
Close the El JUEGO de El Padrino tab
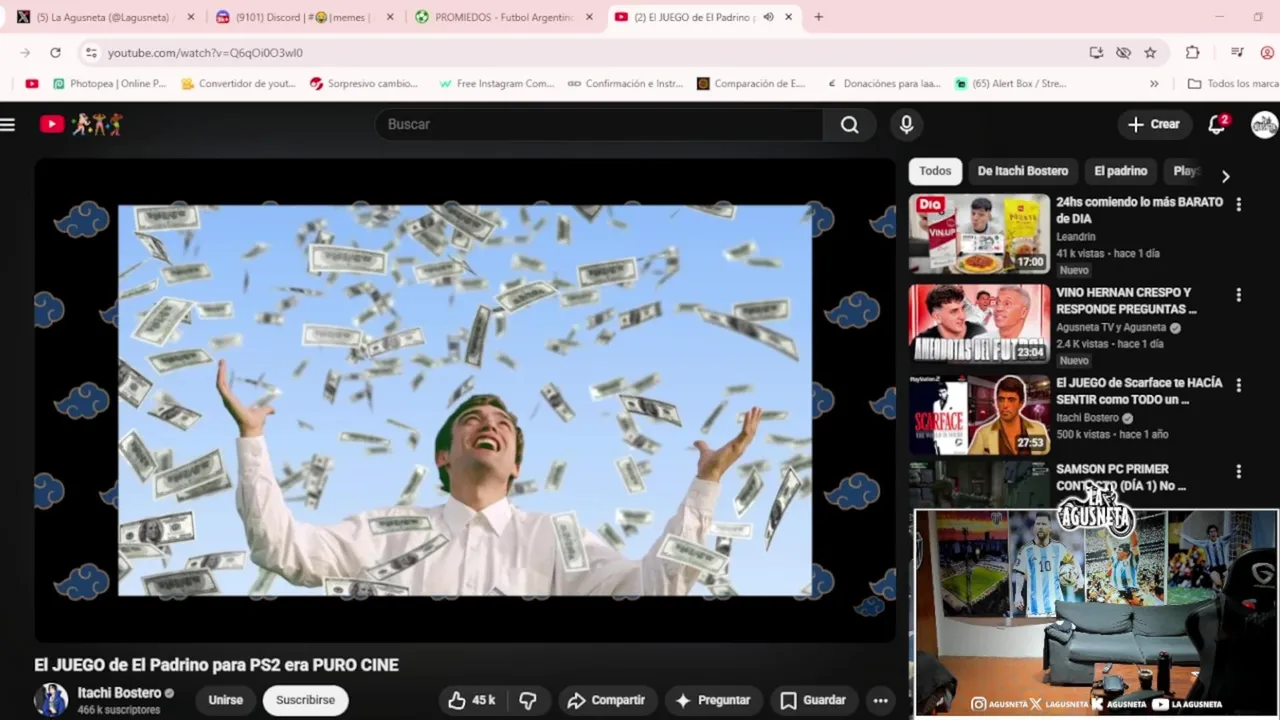click(x=788, y=17)
